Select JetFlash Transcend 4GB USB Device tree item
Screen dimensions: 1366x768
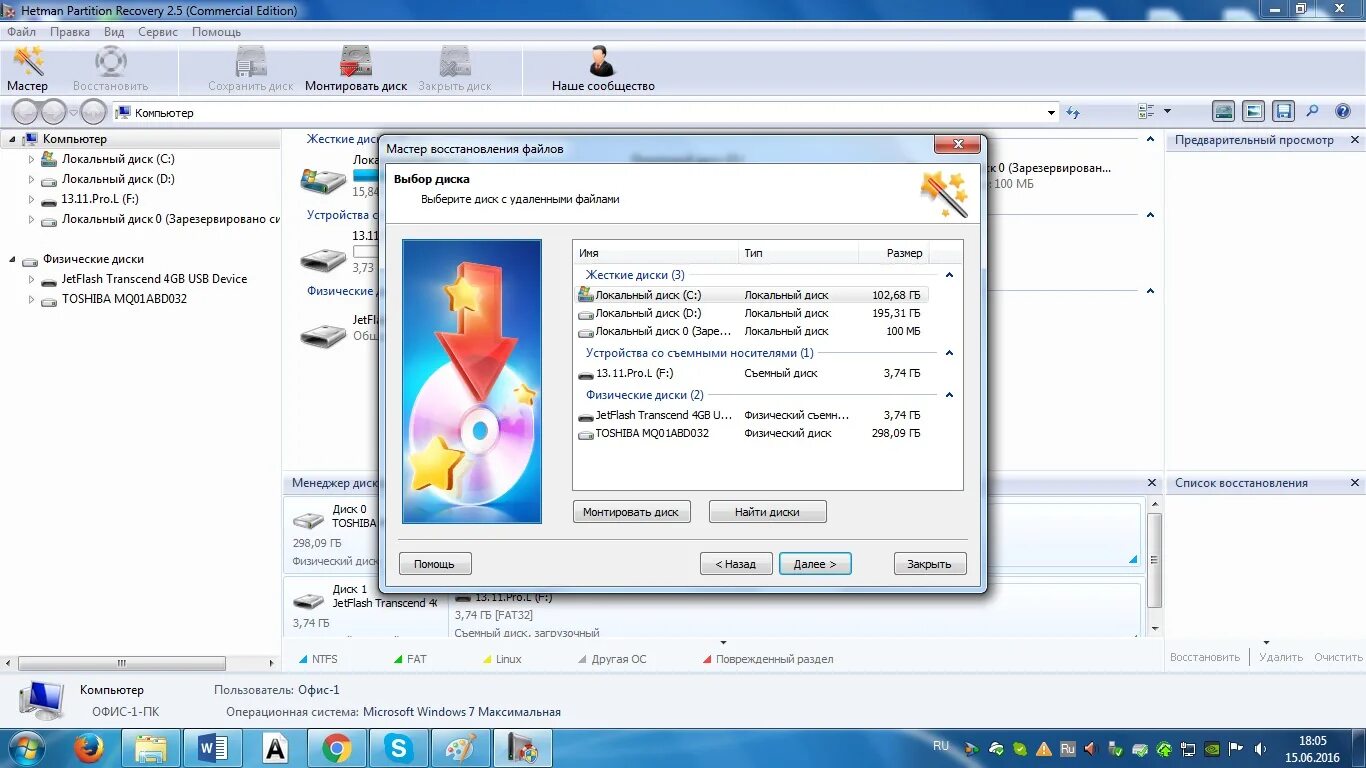click(x=154, y=279)
